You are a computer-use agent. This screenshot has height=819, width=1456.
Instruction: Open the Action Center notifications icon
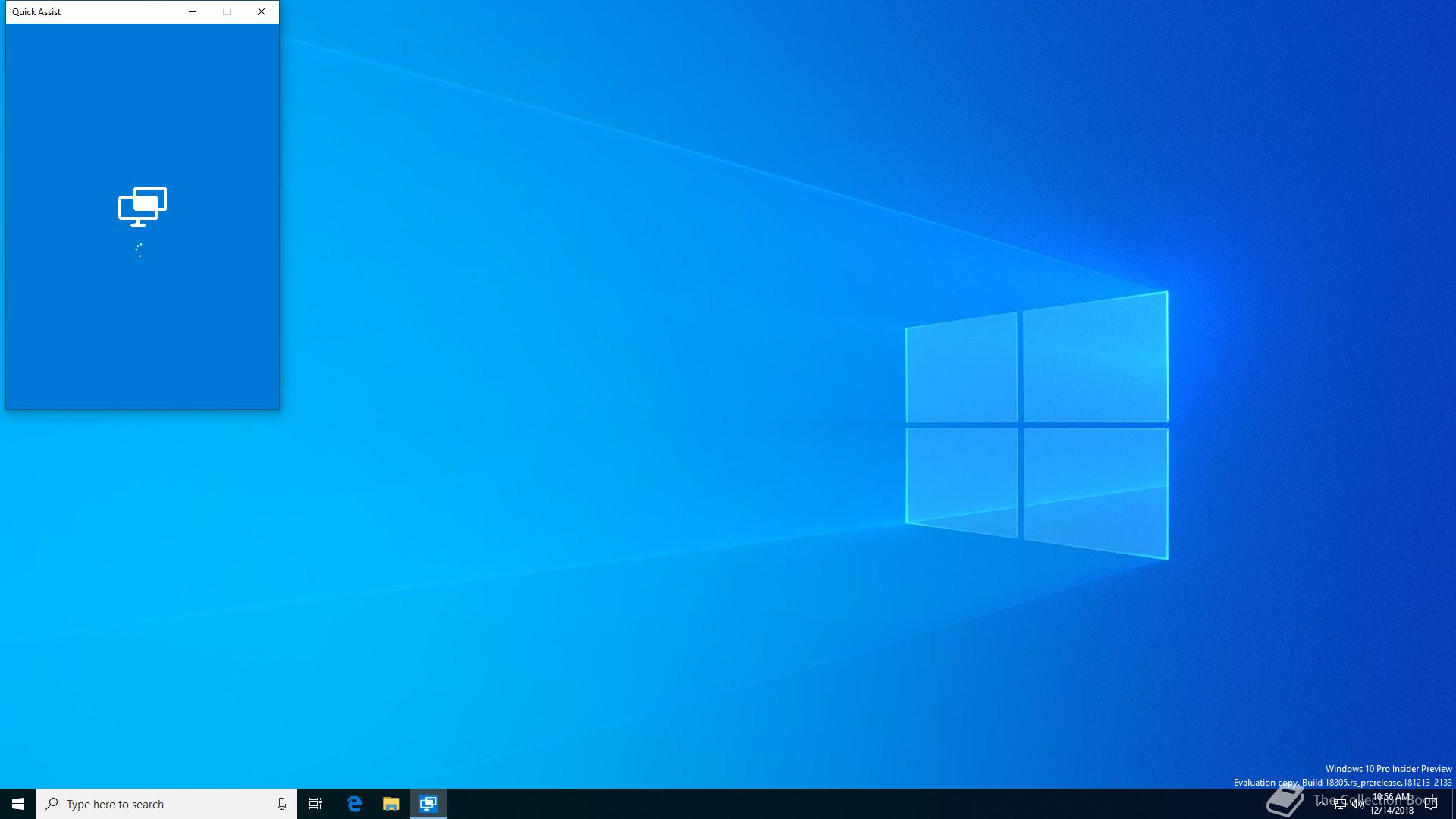pos(1431,804)
